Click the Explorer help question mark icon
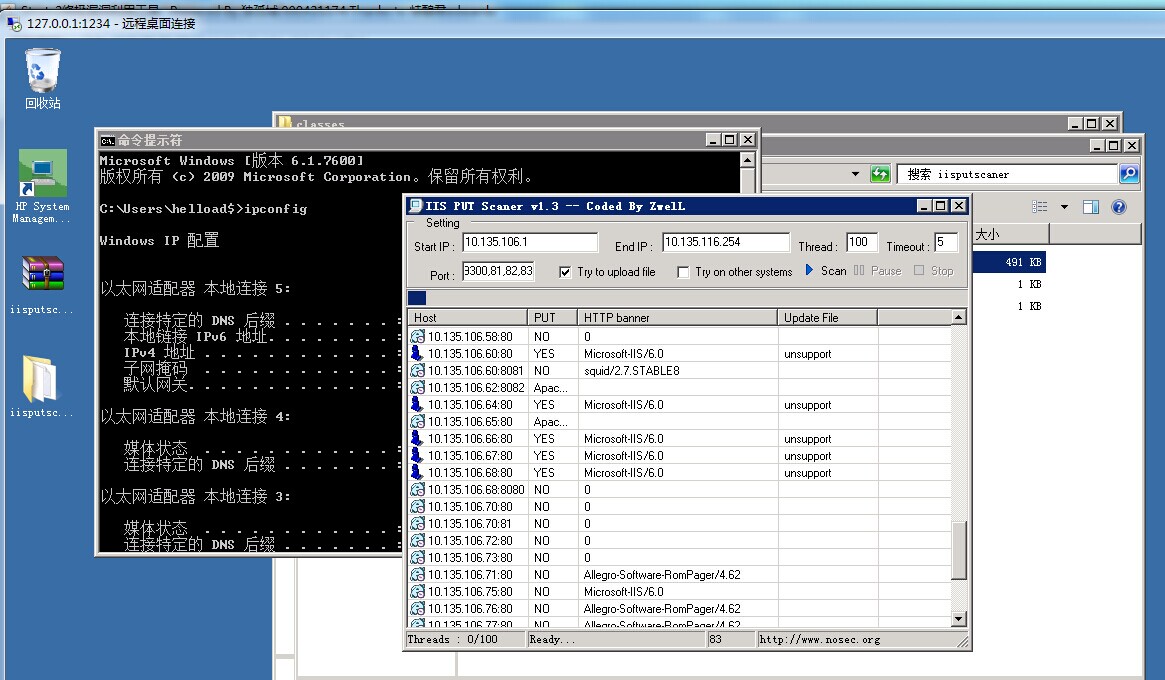The height and width of the screenshot is (680, 1165). (1118, 207)
